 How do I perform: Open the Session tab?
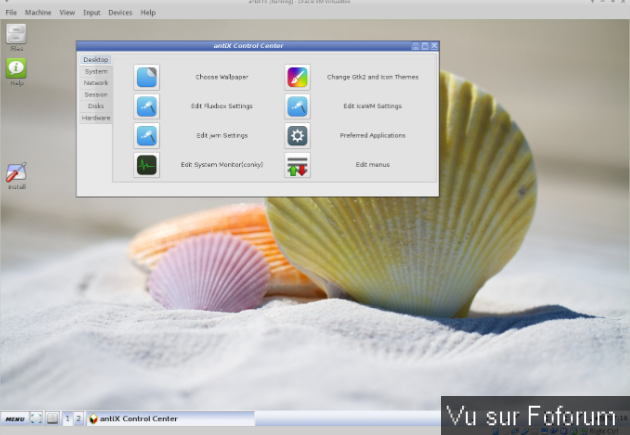point(96,94)
